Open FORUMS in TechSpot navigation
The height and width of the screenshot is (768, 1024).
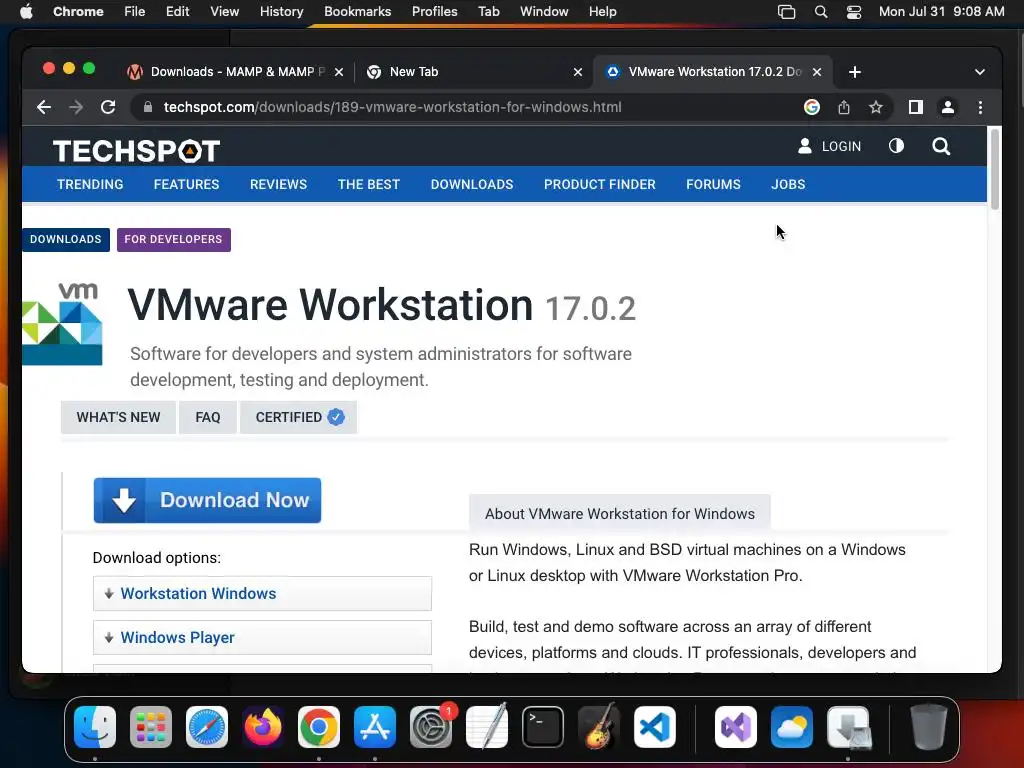[713, 184]
